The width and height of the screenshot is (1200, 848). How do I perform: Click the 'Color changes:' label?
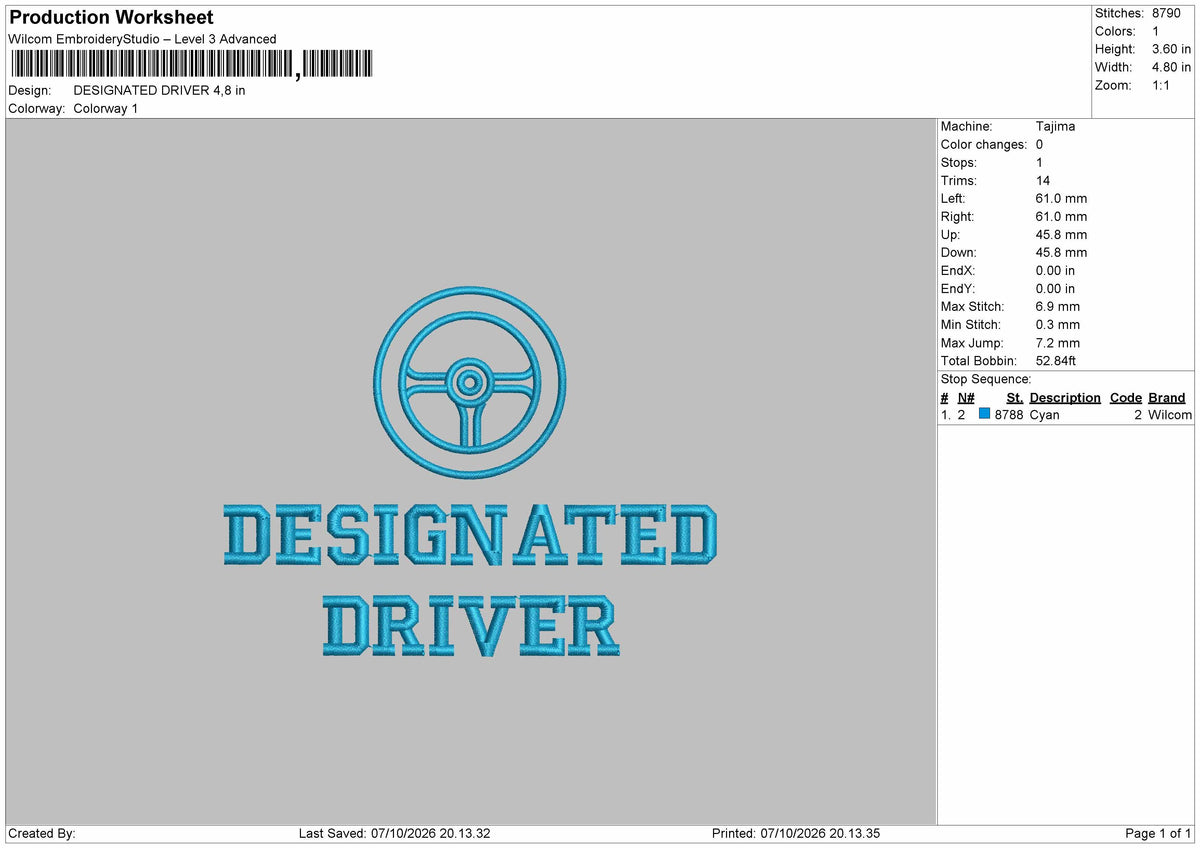click(984, 144)
